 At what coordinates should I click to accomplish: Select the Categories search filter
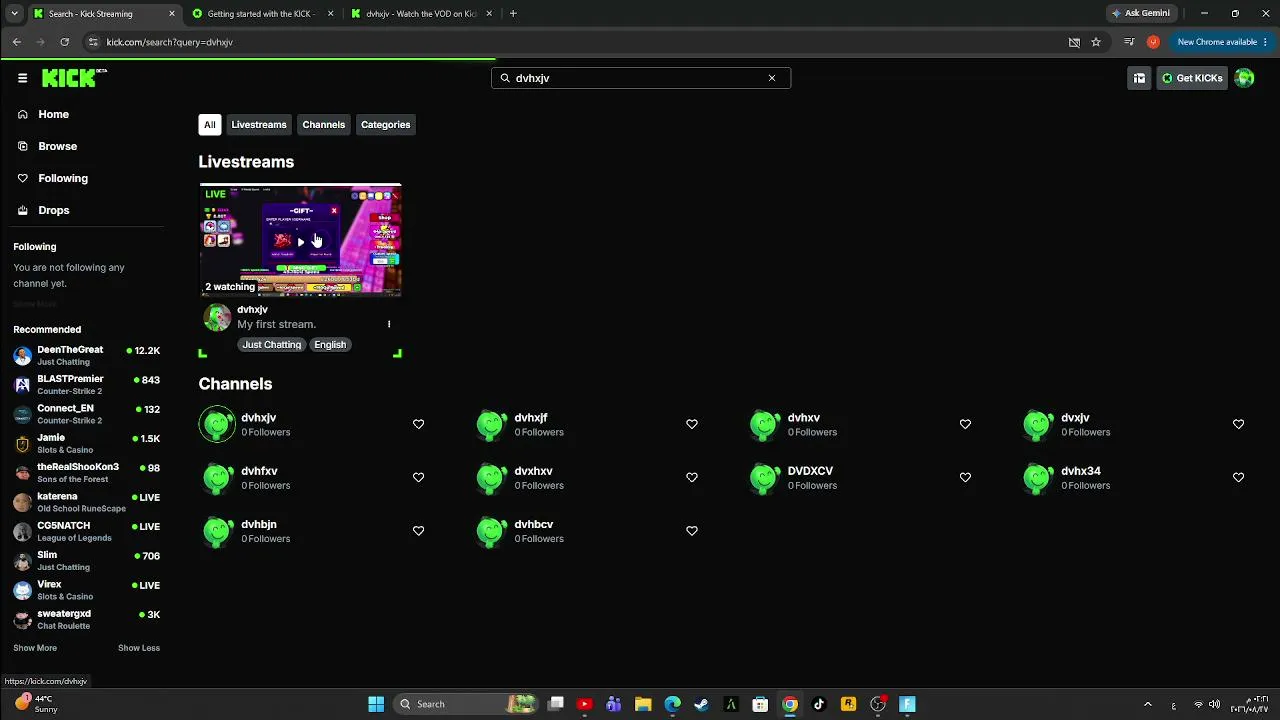point(386,125)
